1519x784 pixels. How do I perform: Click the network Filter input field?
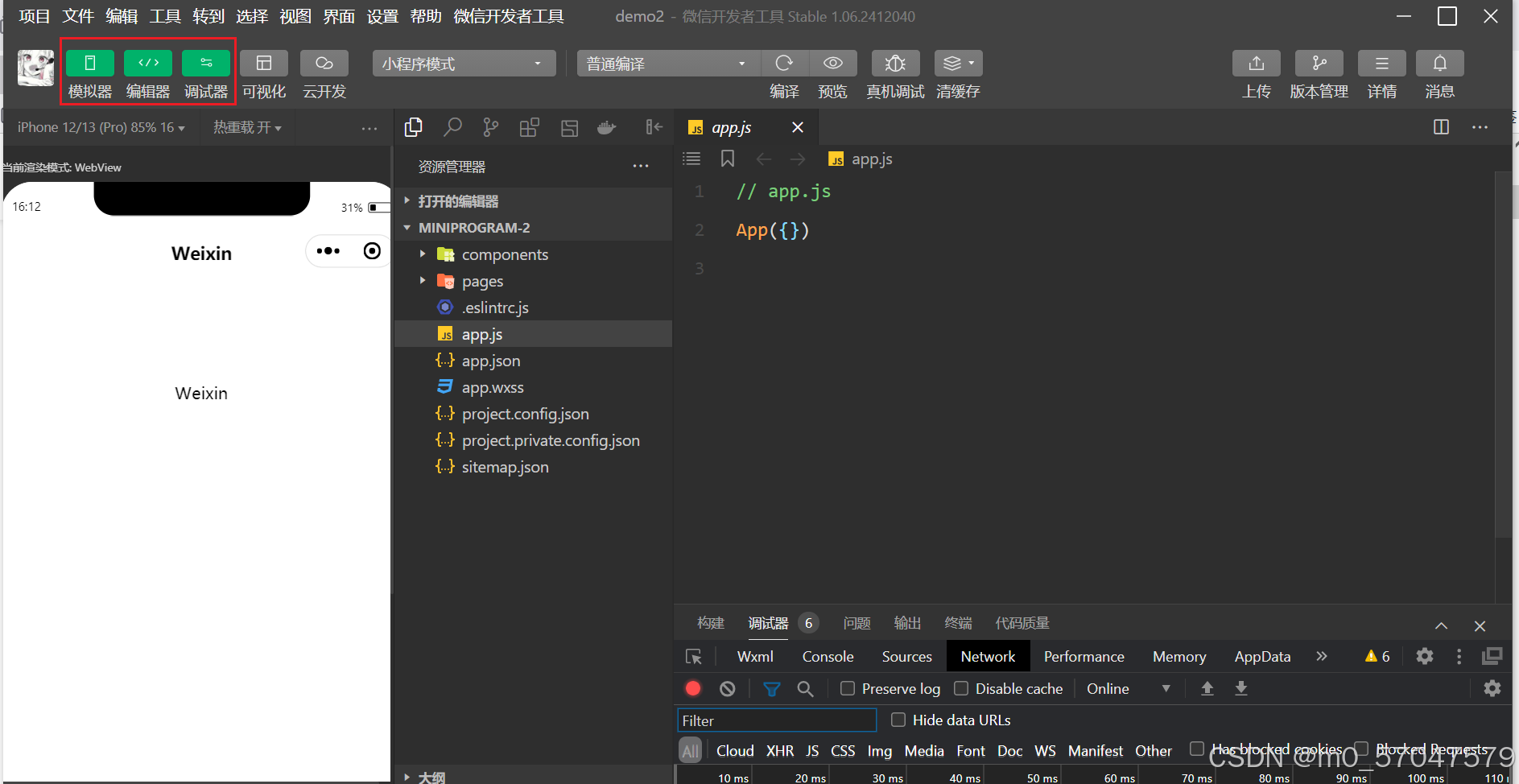click(x=777, y=720)
